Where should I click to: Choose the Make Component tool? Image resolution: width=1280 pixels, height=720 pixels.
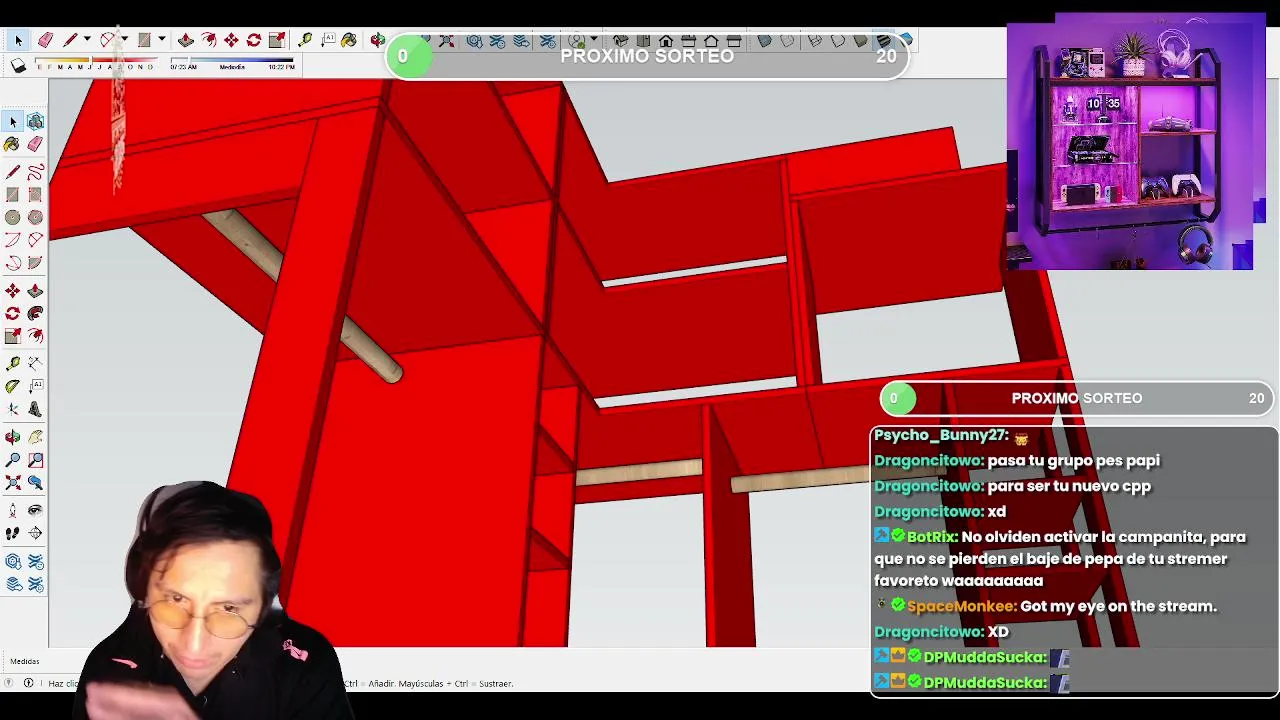35,122
